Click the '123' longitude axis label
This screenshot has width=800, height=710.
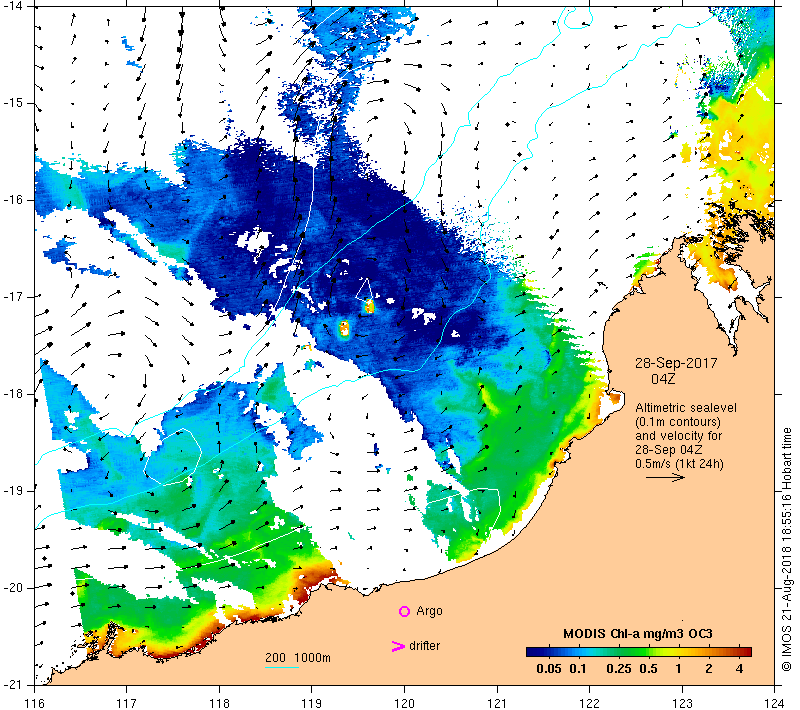click(682, 703)
